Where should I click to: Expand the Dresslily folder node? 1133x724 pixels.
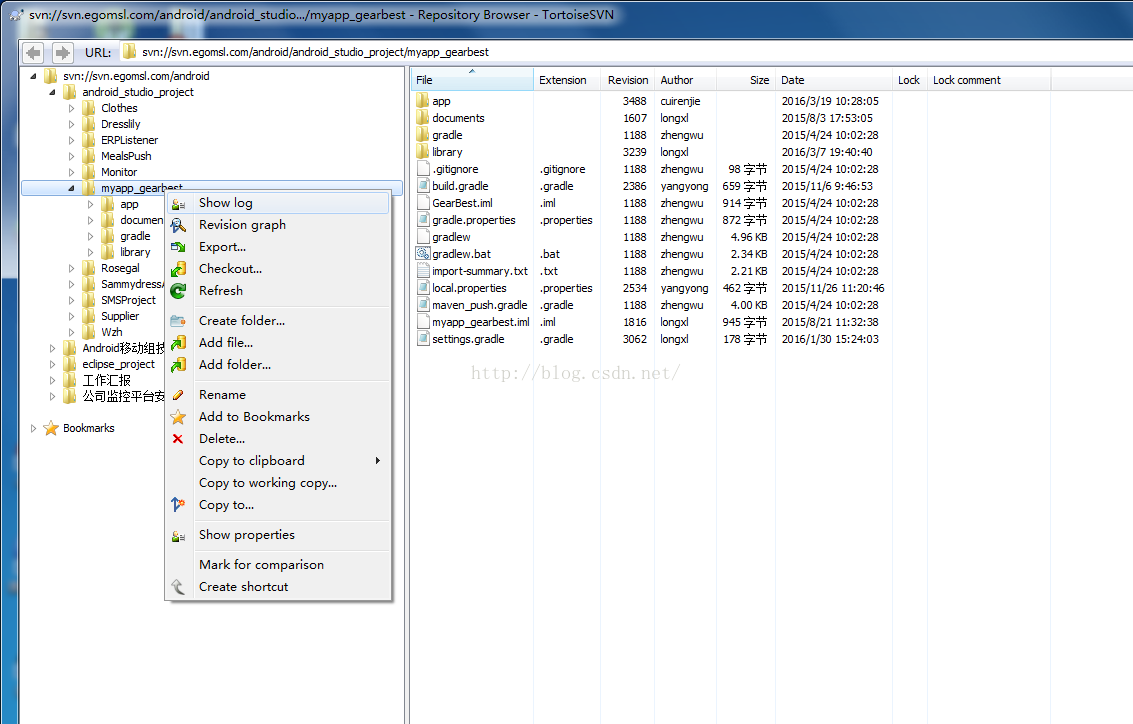pos(72,124)
